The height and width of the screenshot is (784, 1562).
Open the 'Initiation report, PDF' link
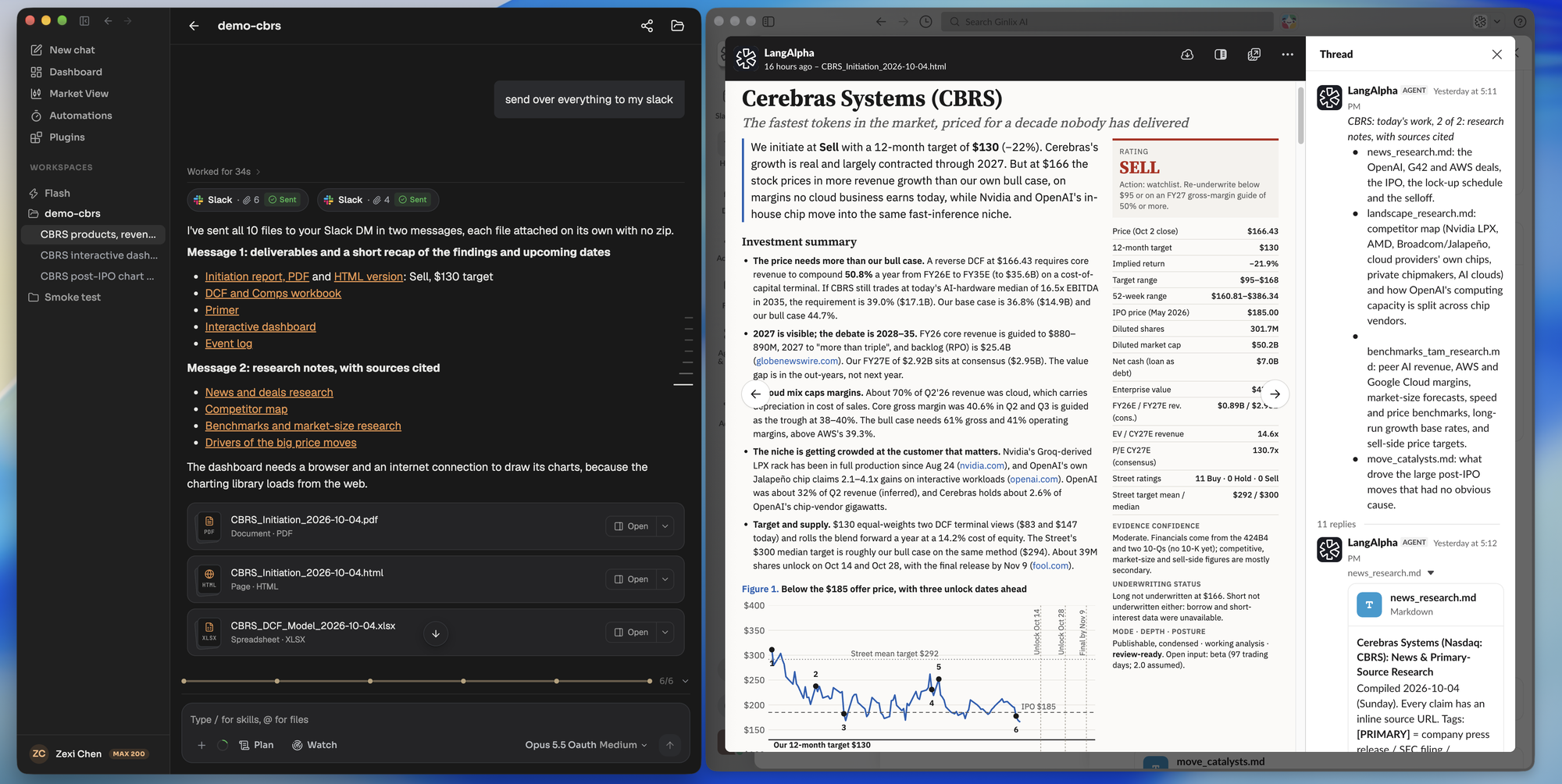click(x=257, y=276)
